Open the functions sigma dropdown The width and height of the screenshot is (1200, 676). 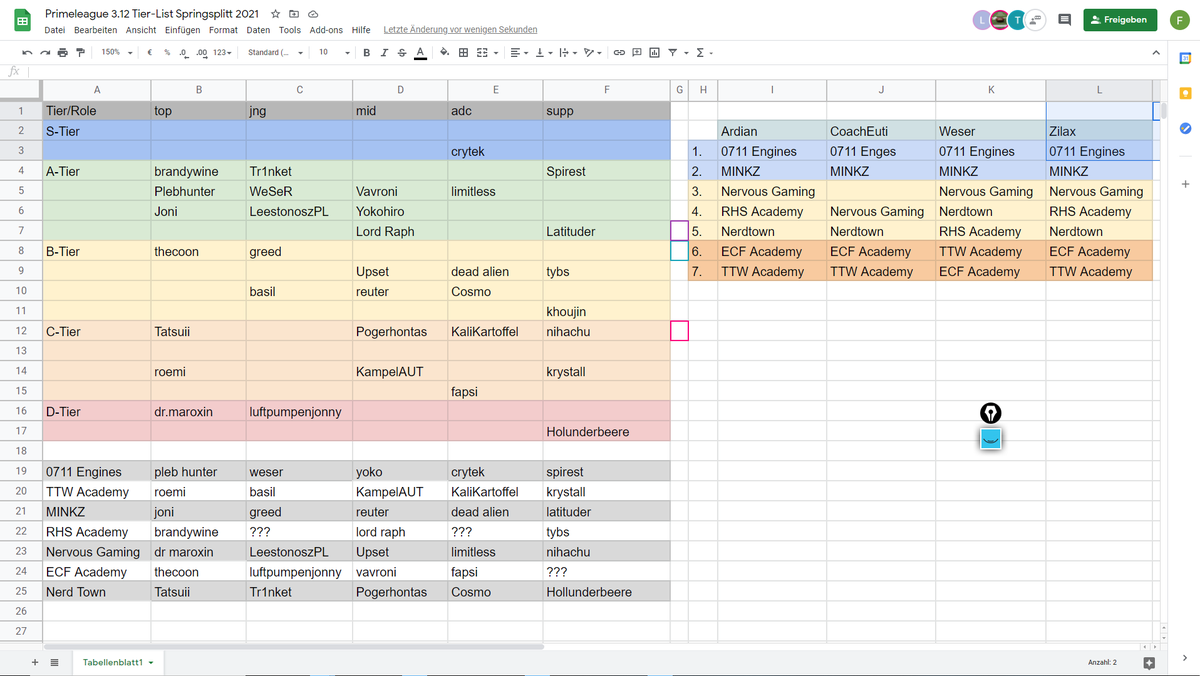pyautogui.click(x=704, y=52)
